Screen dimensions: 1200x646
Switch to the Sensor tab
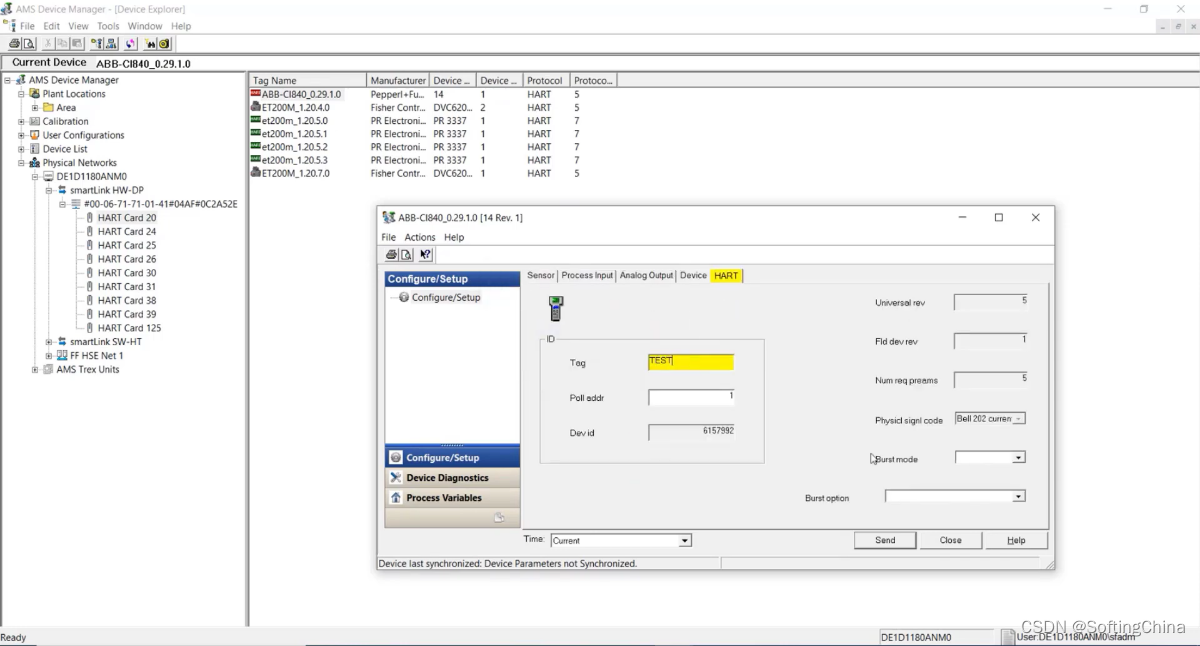point(541,275)
